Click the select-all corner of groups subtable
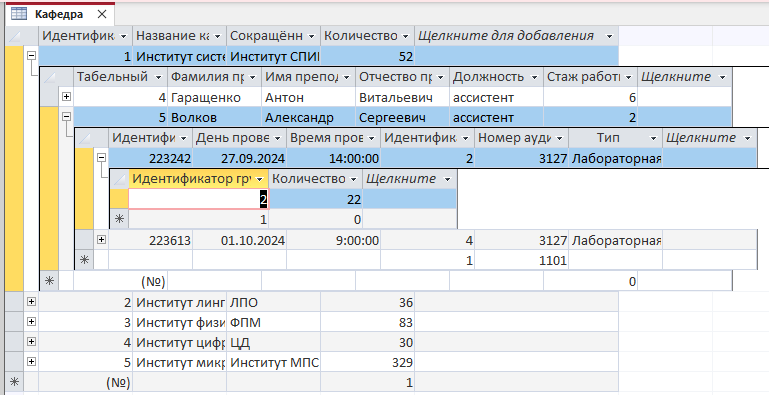Image resolution: width=769 pixels, height=395 pixels. coord(119,179)
